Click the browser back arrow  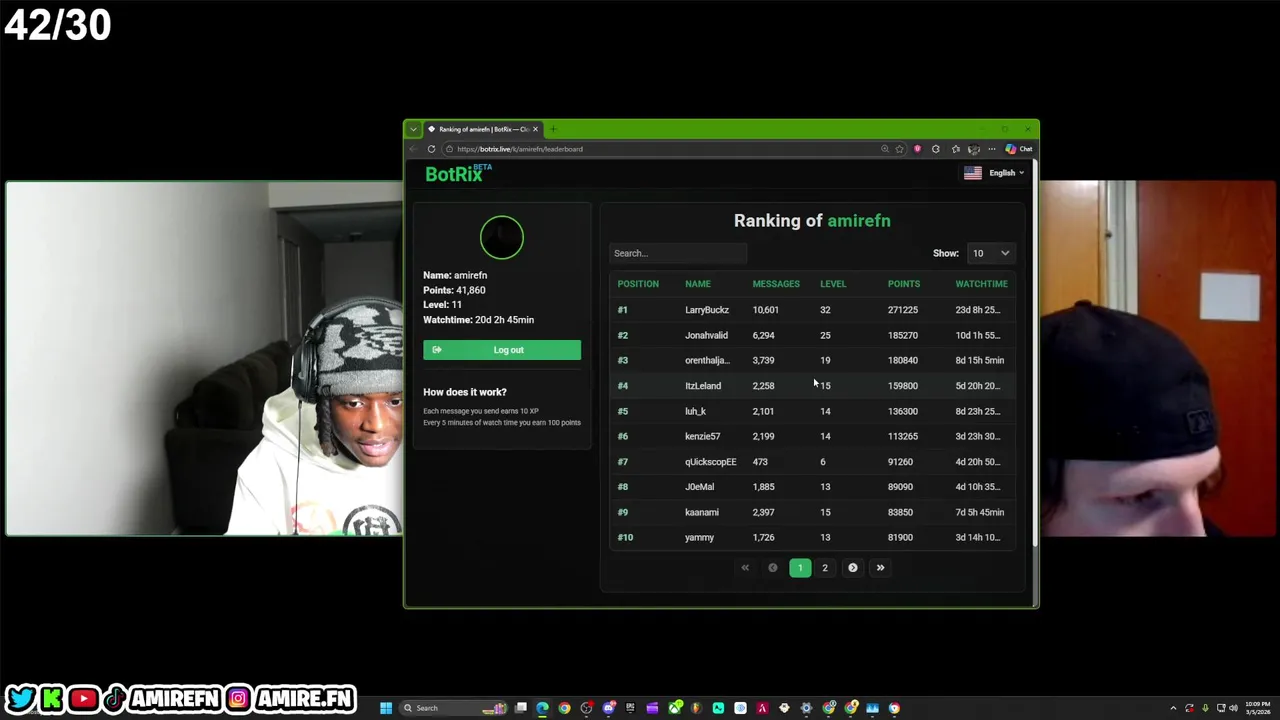pos(414,149)
